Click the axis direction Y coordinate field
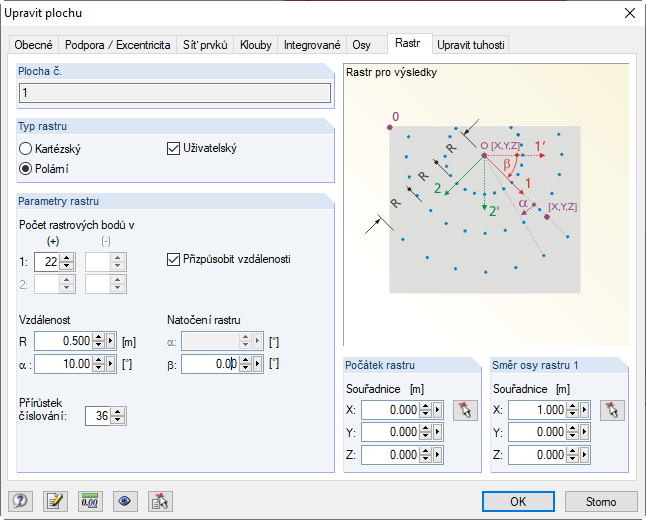The width and height of the screenshot is (646, 520). tap(538, 432)
